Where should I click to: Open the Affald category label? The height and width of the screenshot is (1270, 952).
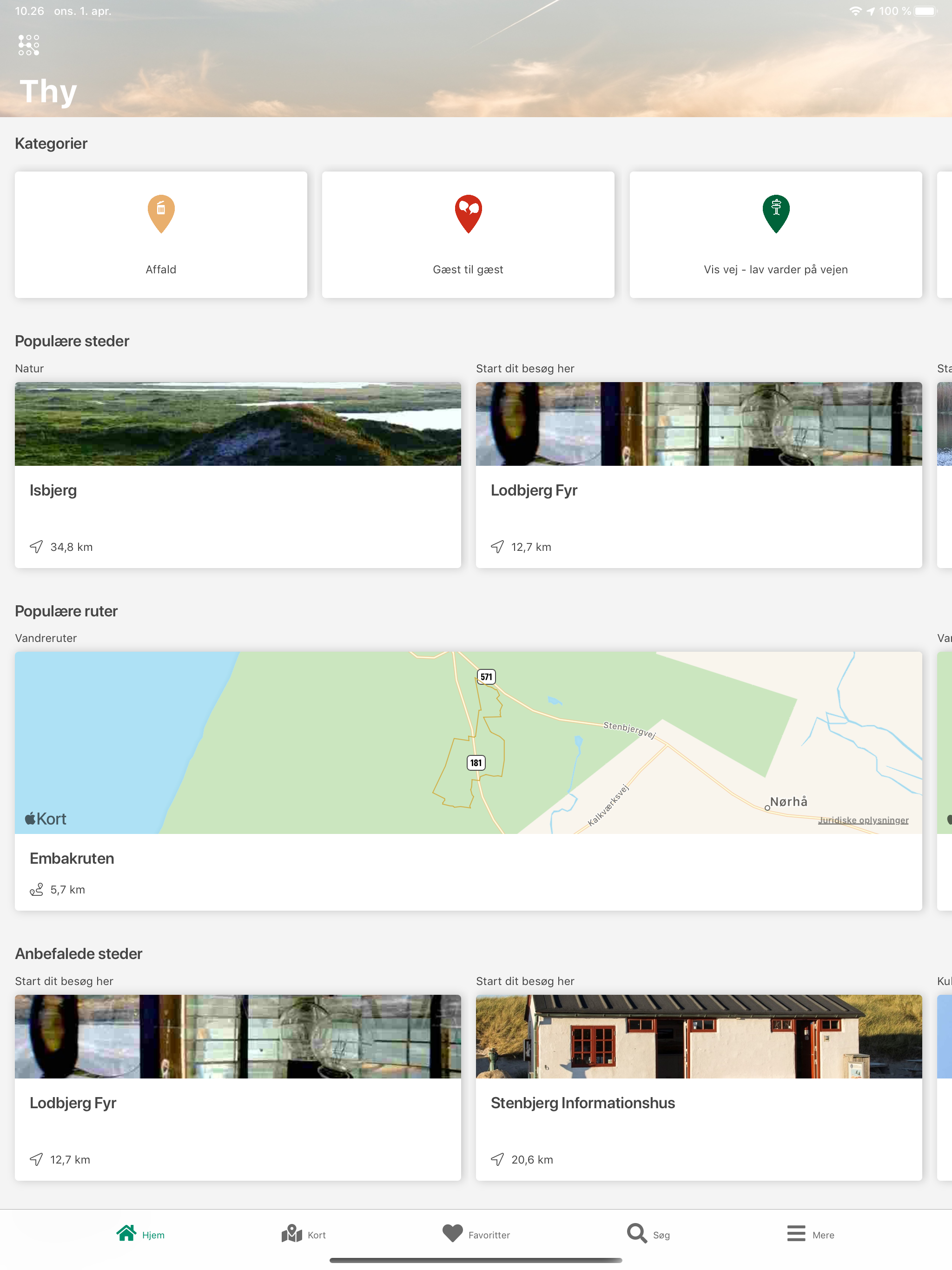pos(161,269)
